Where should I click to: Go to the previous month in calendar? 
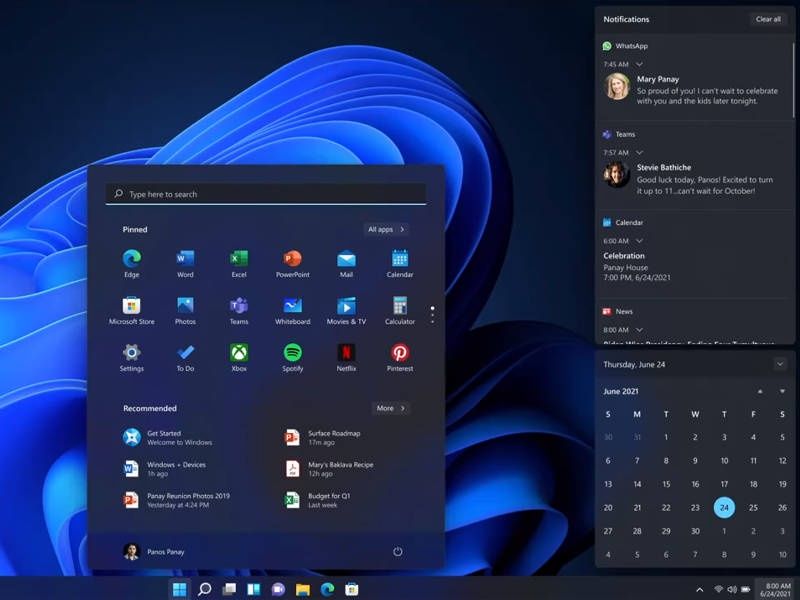(x=760, y=391)
